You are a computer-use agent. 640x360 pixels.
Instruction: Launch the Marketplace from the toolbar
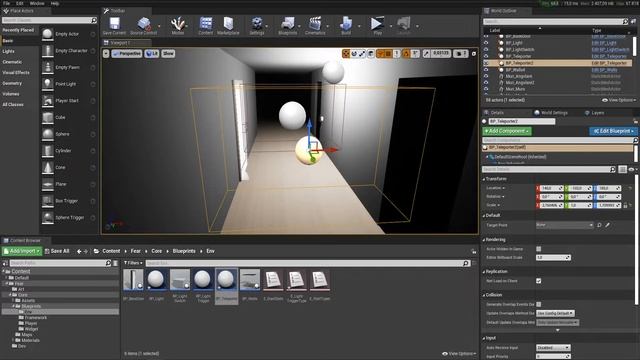[x=228, y=25]
